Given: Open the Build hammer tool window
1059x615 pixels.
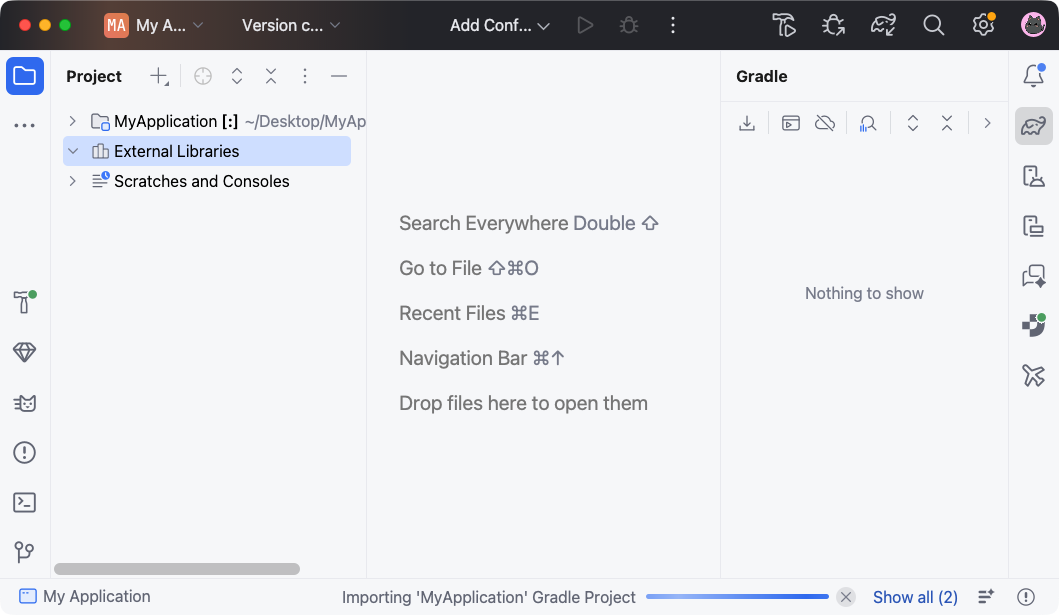Looking at the screenshot, I should [24, 302].
